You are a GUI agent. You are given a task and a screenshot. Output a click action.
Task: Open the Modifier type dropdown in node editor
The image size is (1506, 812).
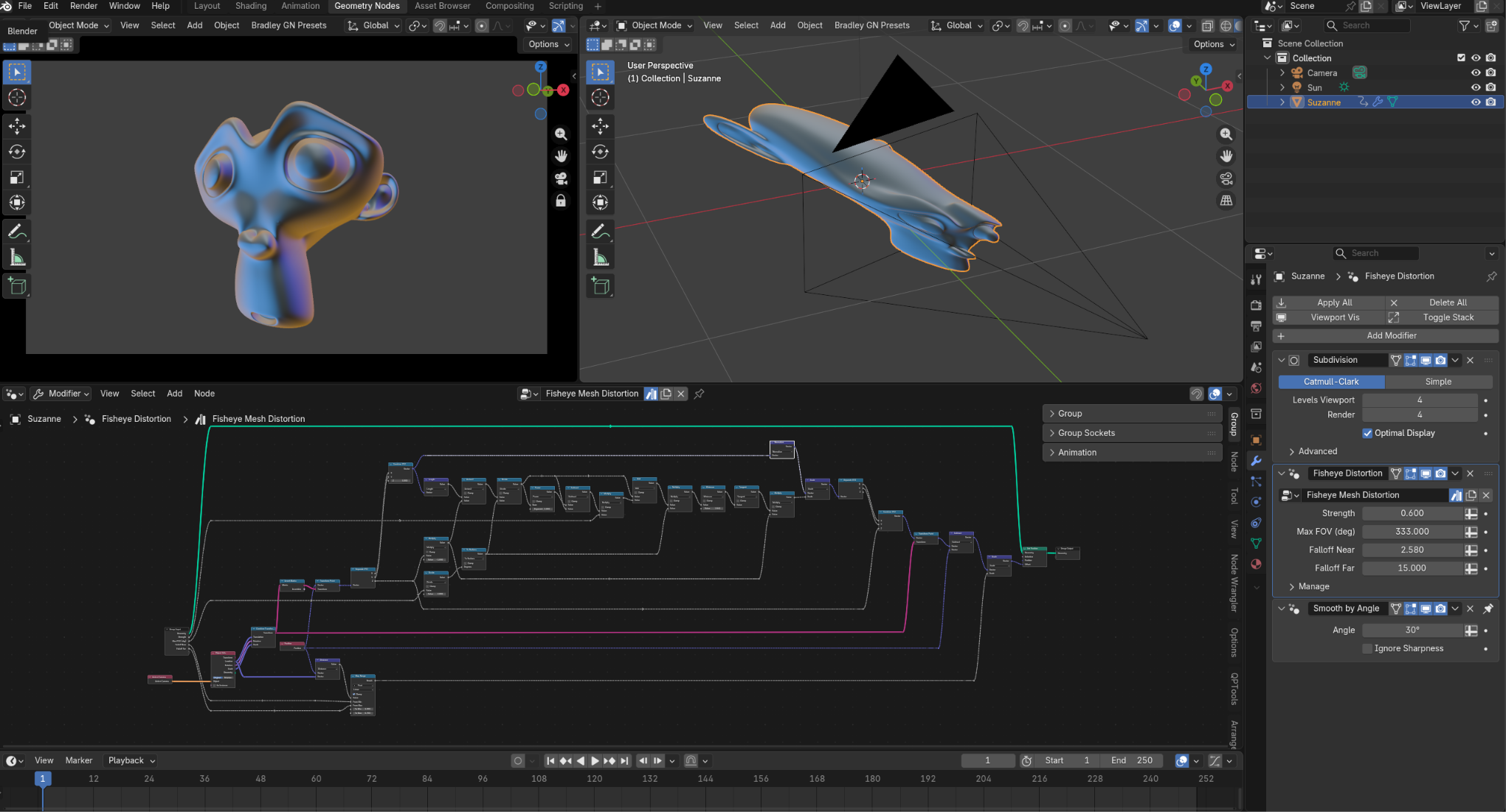click(61, 394)
